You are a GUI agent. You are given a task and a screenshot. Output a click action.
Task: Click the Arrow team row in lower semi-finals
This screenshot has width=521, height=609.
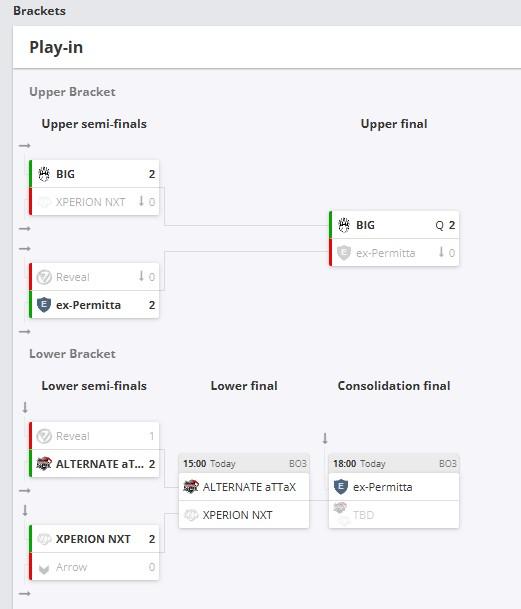[94, 567]
